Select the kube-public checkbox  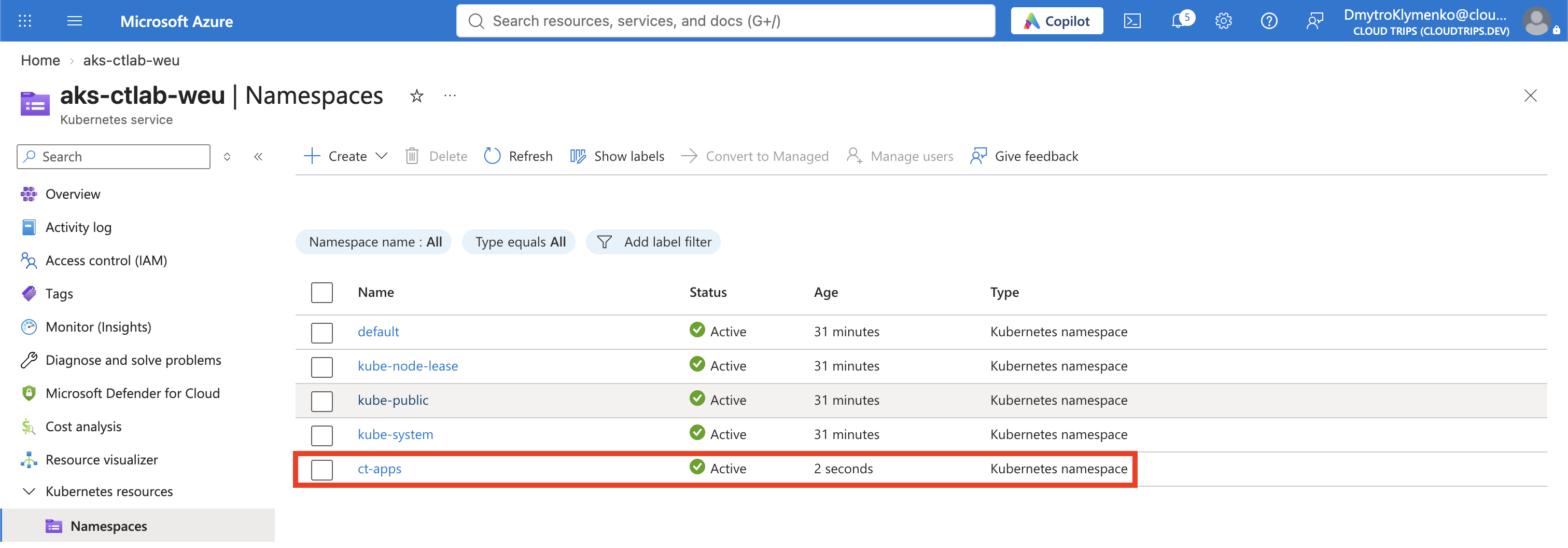coord(321,401)
